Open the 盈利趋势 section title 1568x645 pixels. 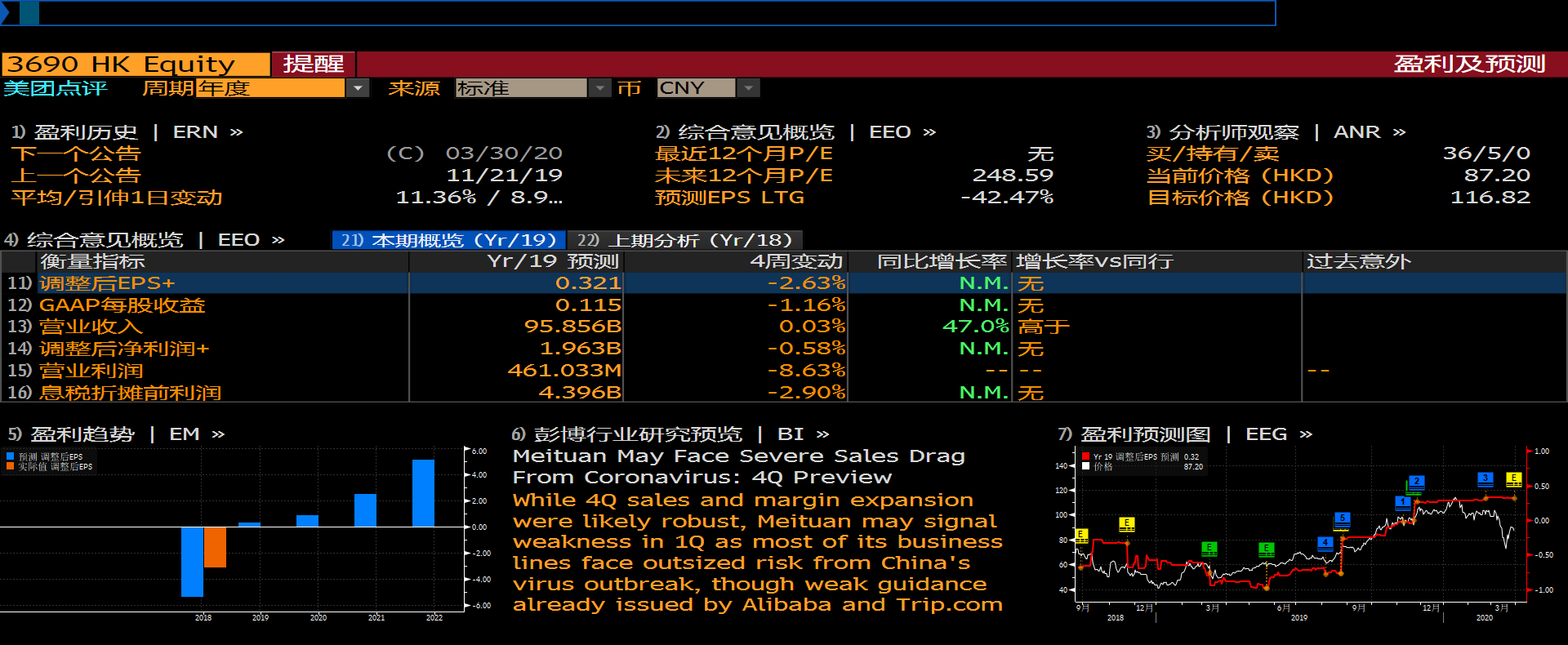(x=82, y=434)
